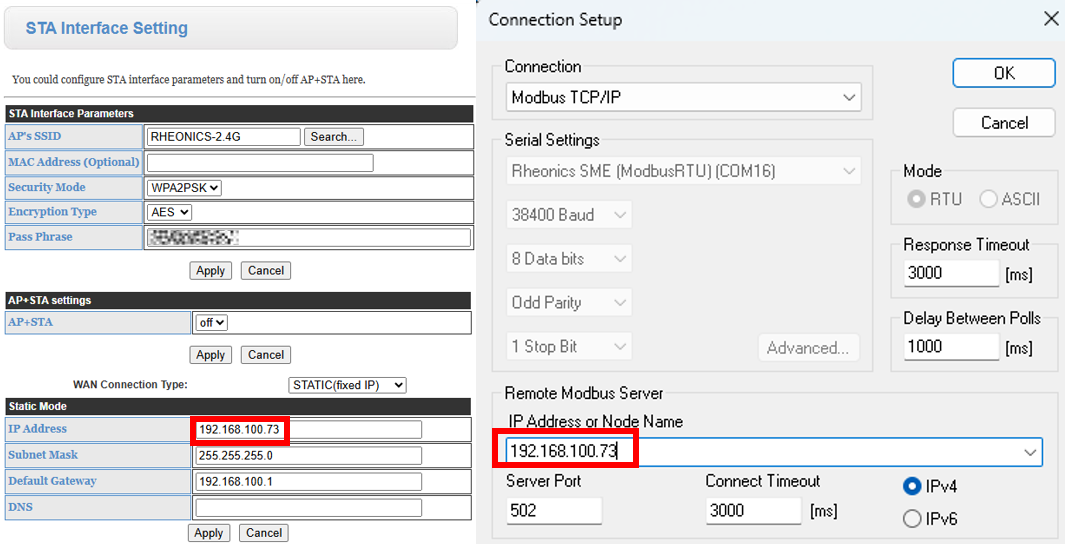The image size is (1065, 544).
Task: Open the WAN Connection Type dropdown
Action: tap(347, 385)
